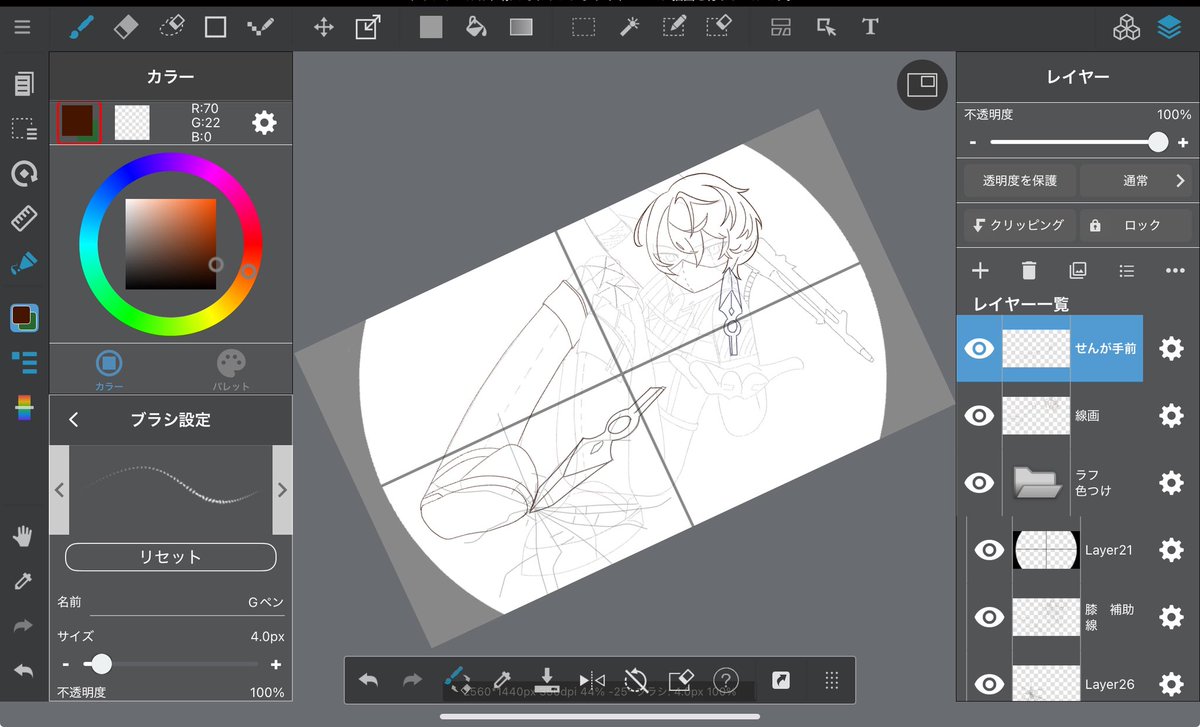Select the transparent color swatch

(132, 122)
